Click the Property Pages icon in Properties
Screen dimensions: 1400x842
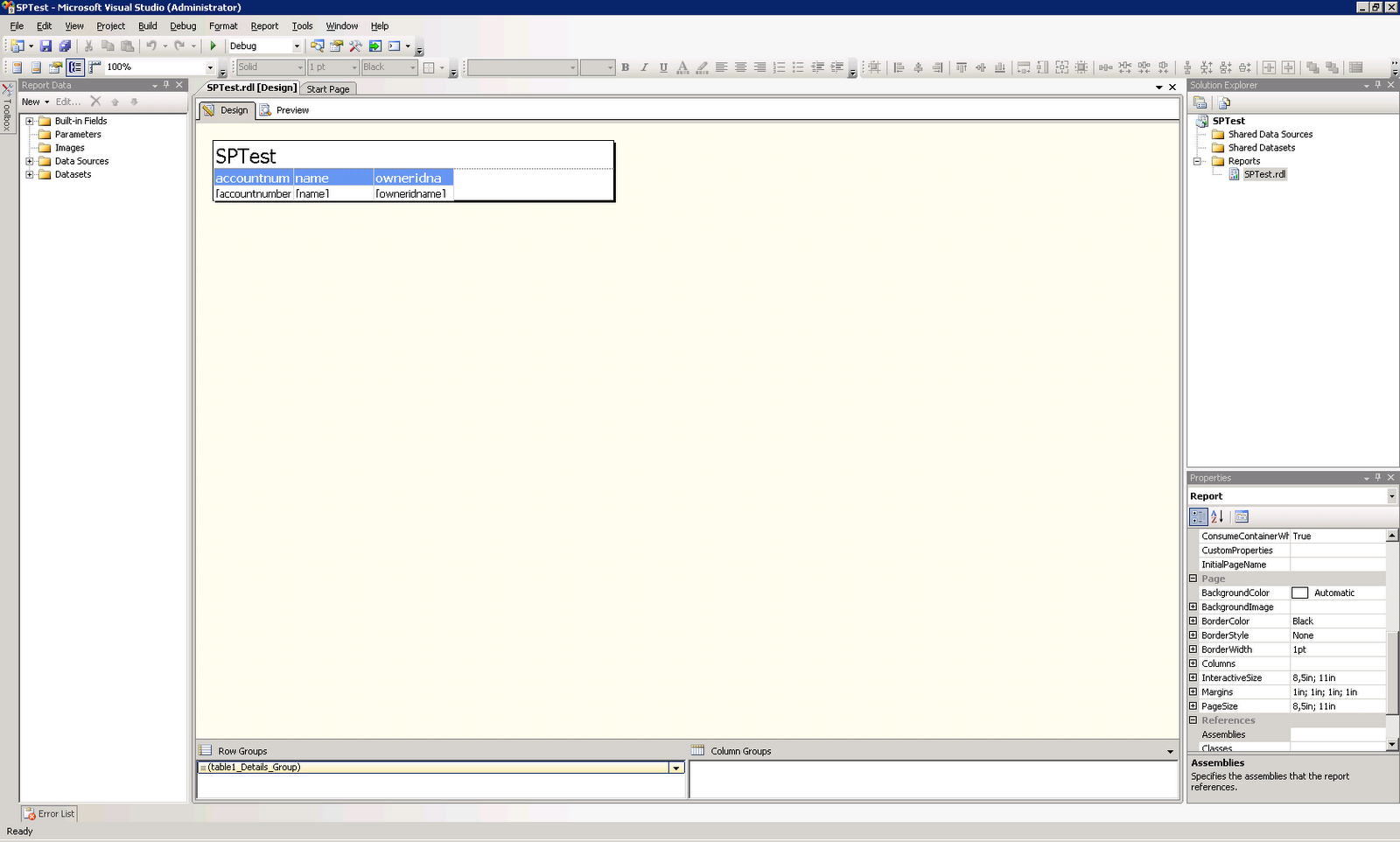pyautogui.click(x=1241, y=516)
